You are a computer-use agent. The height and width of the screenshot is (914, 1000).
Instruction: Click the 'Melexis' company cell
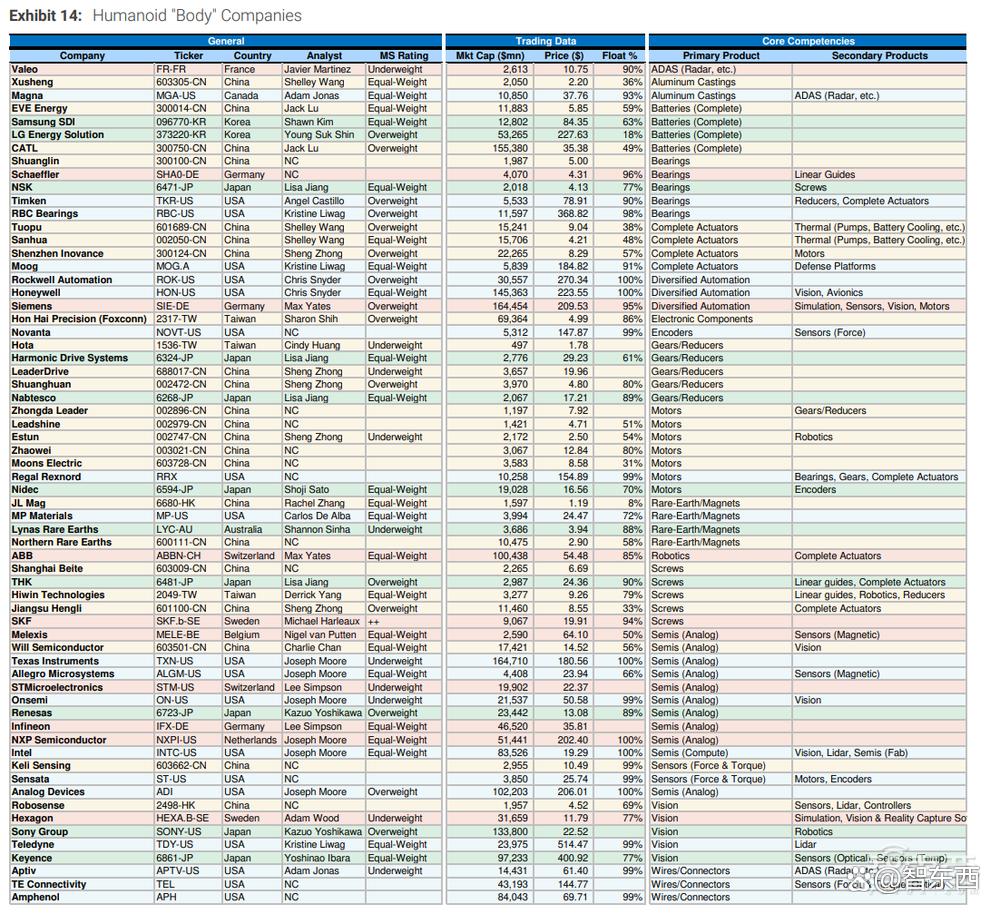pyautogui.click(x=29, y=635)
